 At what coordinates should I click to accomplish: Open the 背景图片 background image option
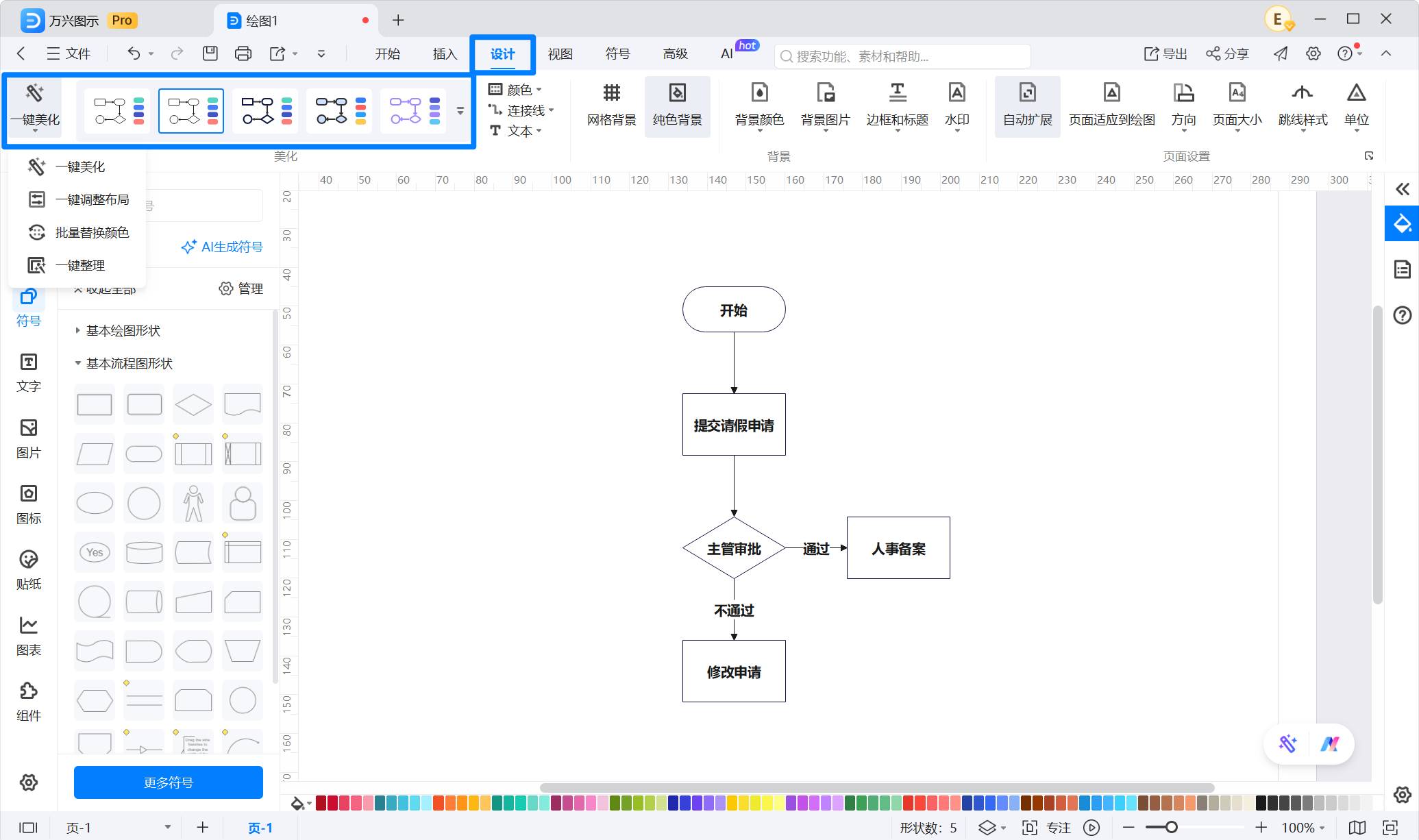tap(825, 106)
